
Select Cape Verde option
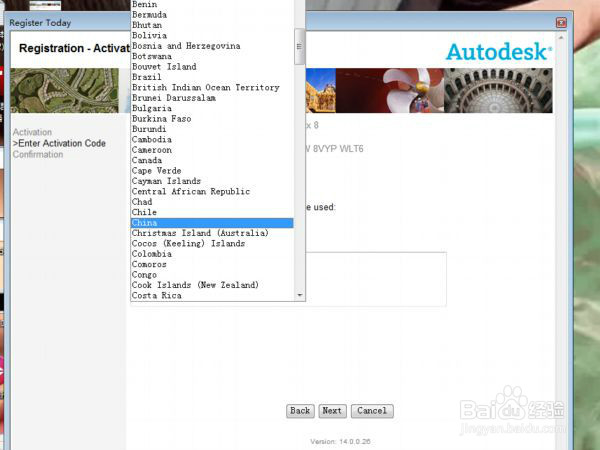point(212,171)
